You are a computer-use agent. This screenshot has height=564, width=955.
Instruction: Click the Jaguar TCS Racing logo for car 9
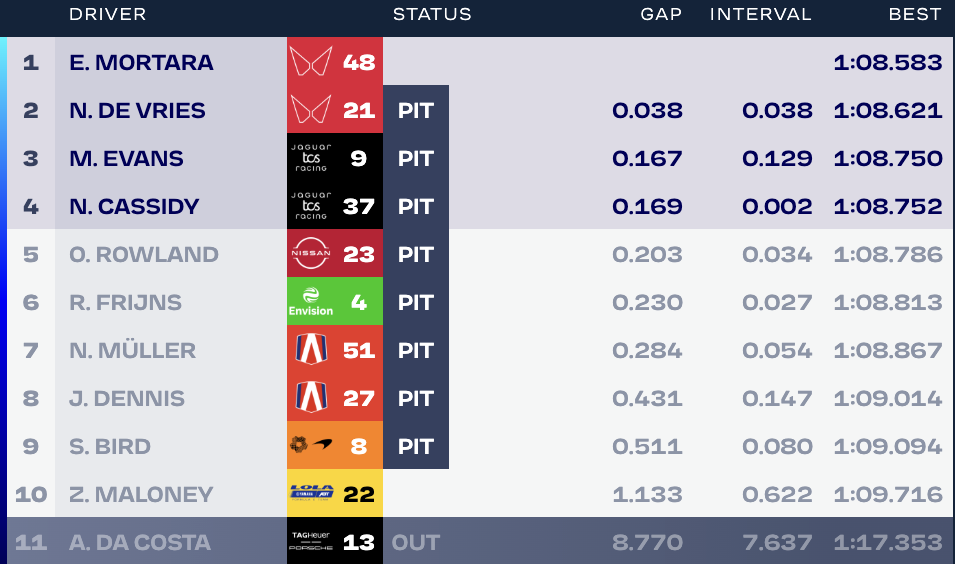pos(311,158)
